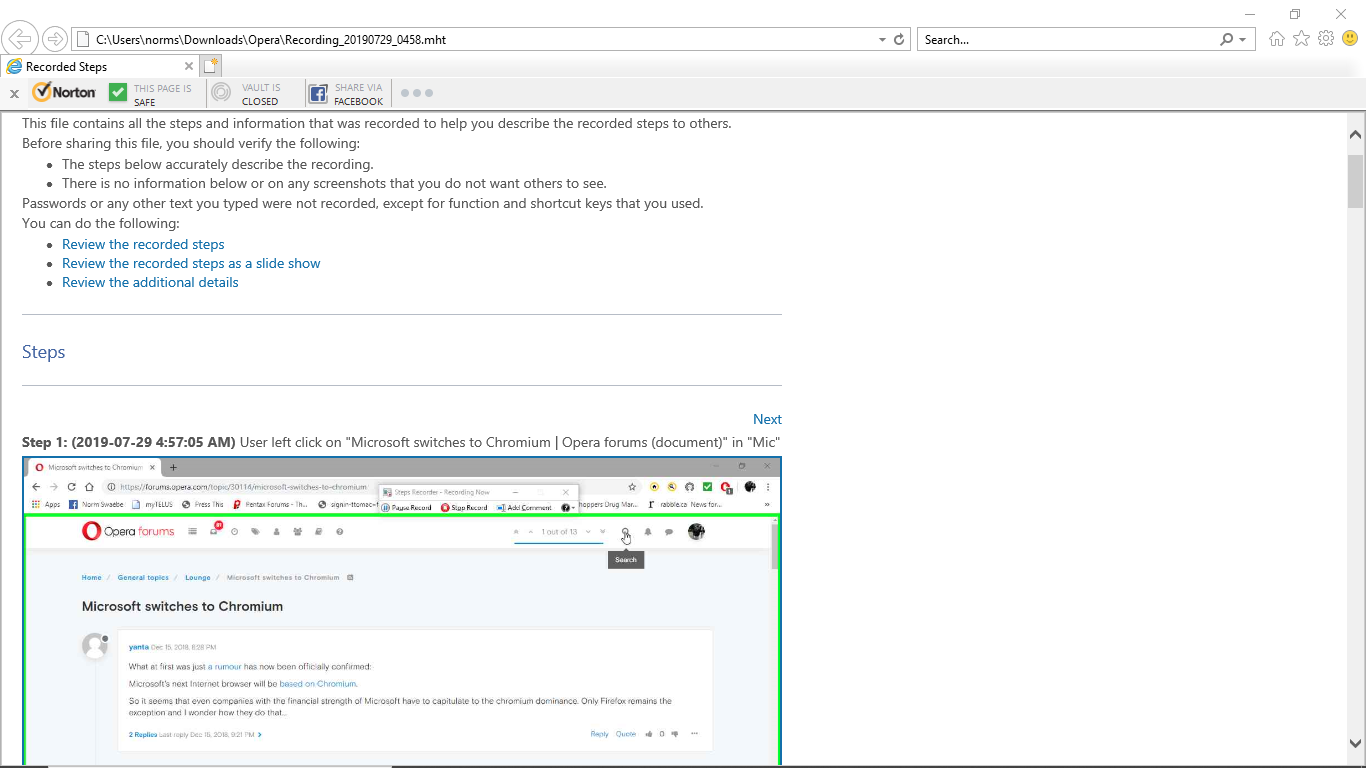The height and width of the screenshot is (768, 1366).
Task: Click the Step 1 screenshot thumbnail
Action: click(x=402, y=611)
